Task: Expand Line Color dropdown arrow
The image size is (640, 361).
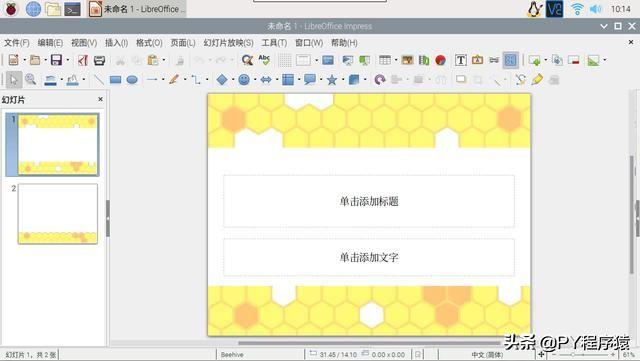Action: [x=62, y=80]
